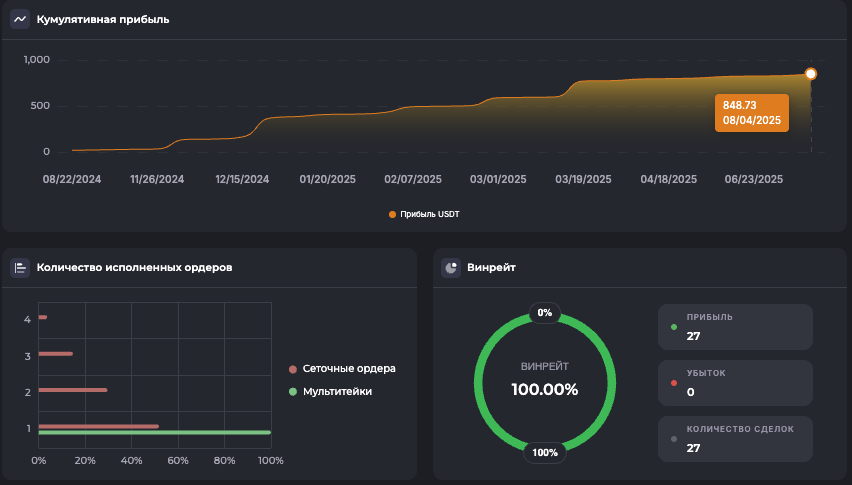Click the cumulative profit line chart icon
This screenshot has height=485, width=852.
[20, 19]
